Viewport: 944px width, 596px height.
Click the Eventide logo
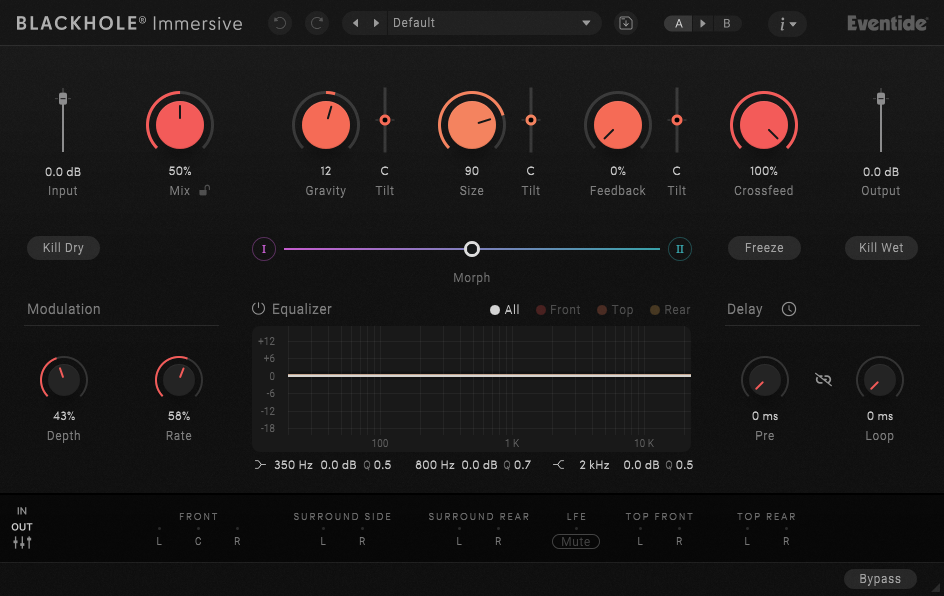(887, 23)
